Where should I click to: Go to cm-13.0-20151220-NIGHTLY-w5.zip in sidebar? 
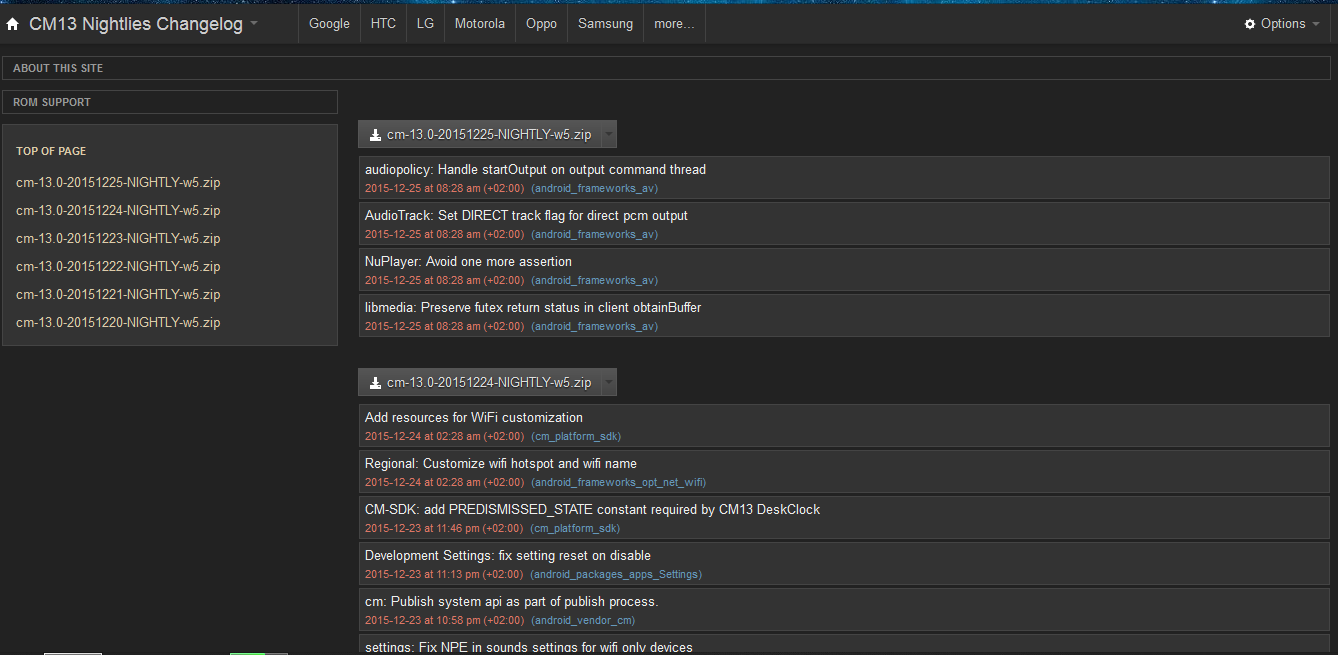coord(118,322)
